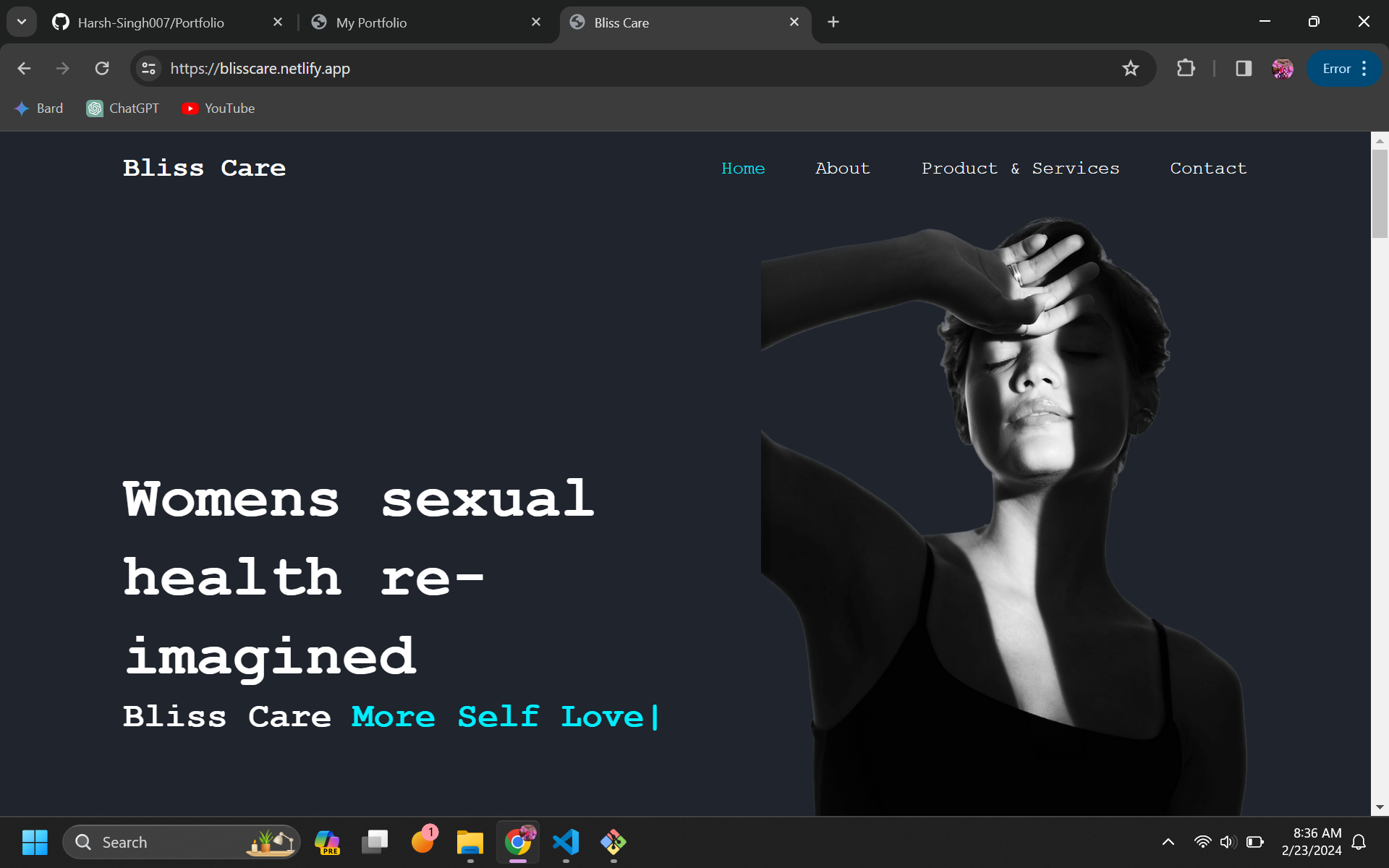Open the Copilot preview taskbar icon
Image resolution: width=1389 pixels, height=868 pixels.
327,842
